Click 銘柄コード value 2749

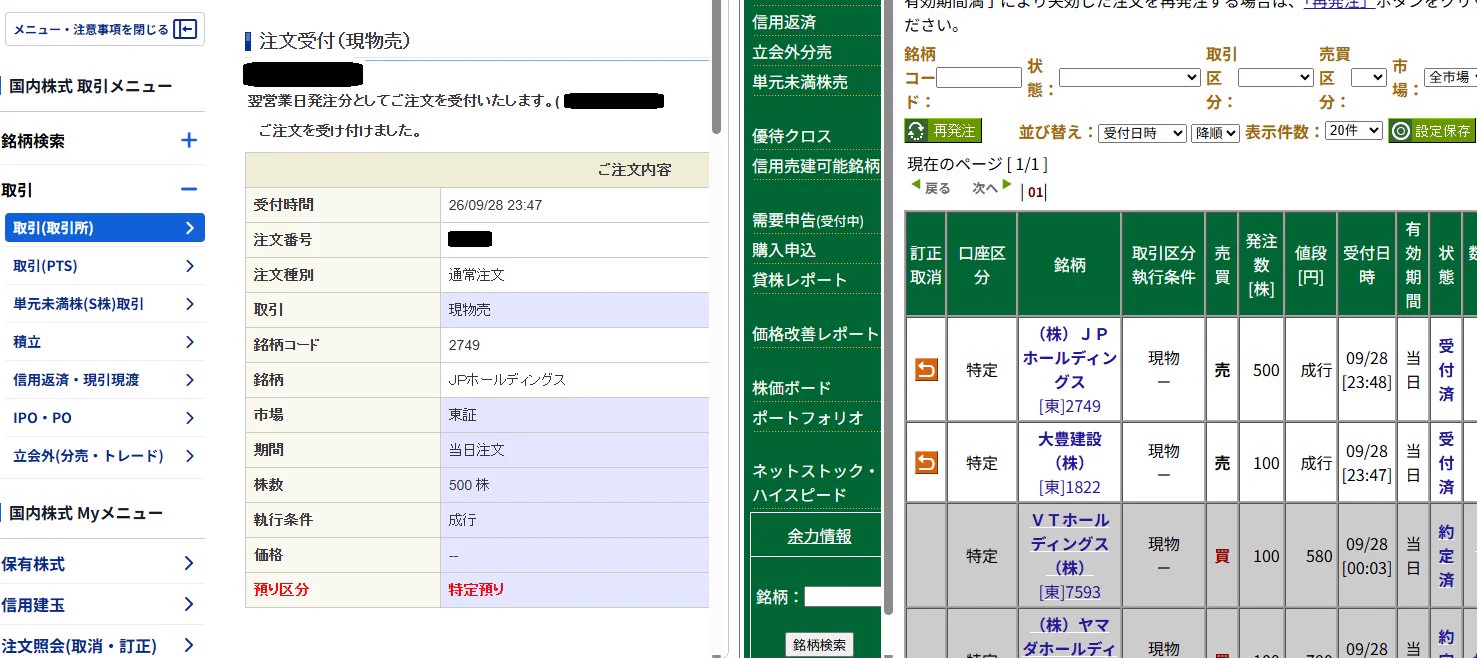point(465,345)
